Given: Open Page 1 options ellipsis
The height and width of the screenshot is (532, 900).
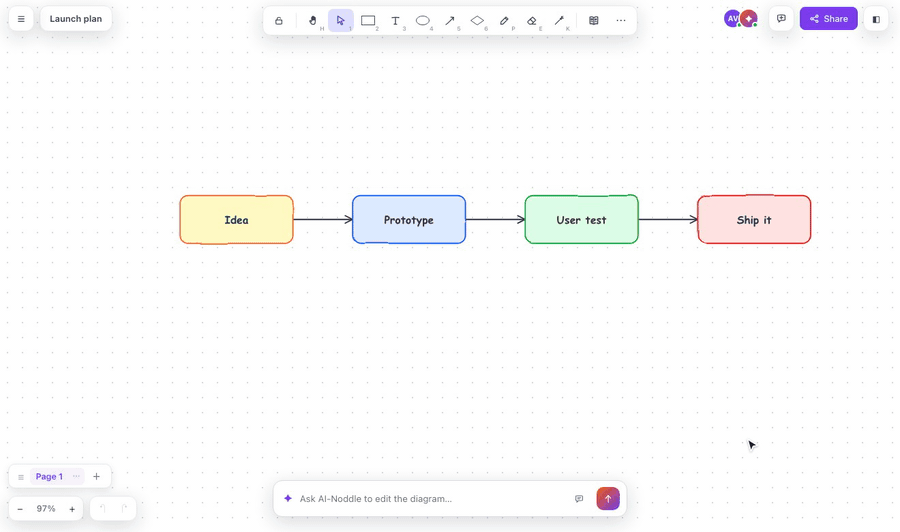Looking at the screenshot, I should click(76, 476).
